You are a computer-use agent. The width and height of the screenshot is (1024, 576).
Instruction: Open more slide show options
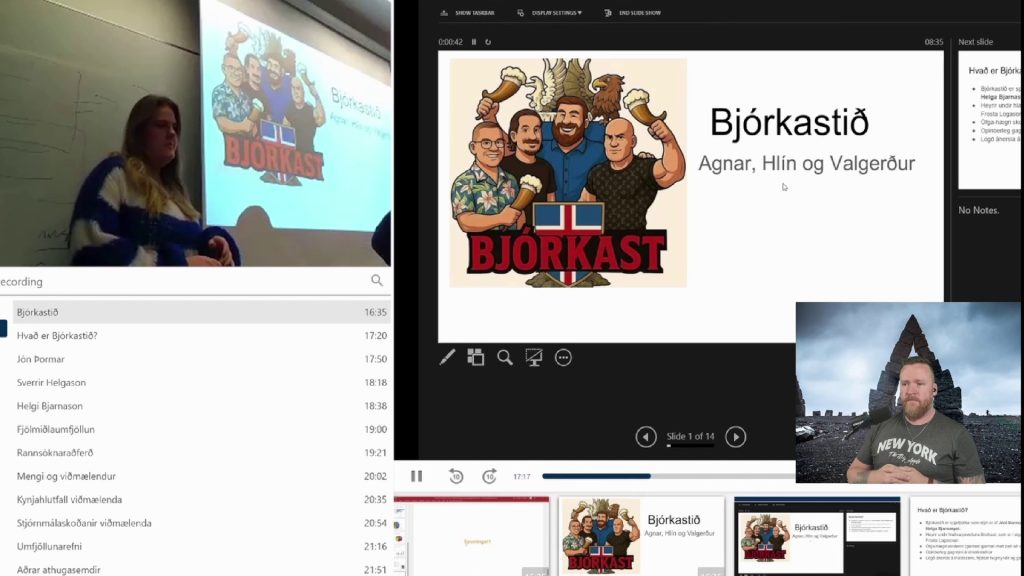pos(563,357)
